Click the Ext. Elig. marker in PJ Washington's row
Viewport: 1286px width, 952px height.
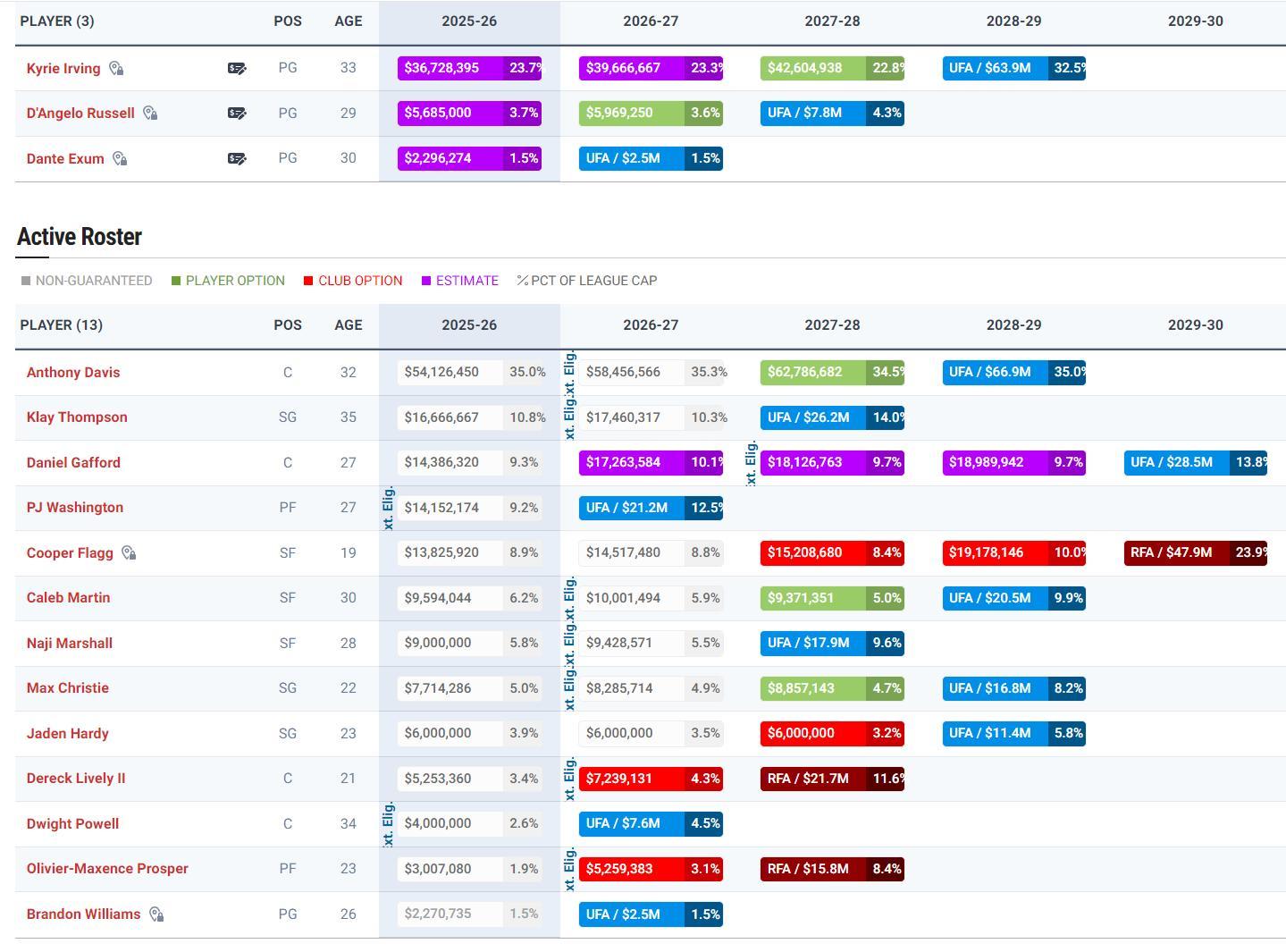(388, 508)
